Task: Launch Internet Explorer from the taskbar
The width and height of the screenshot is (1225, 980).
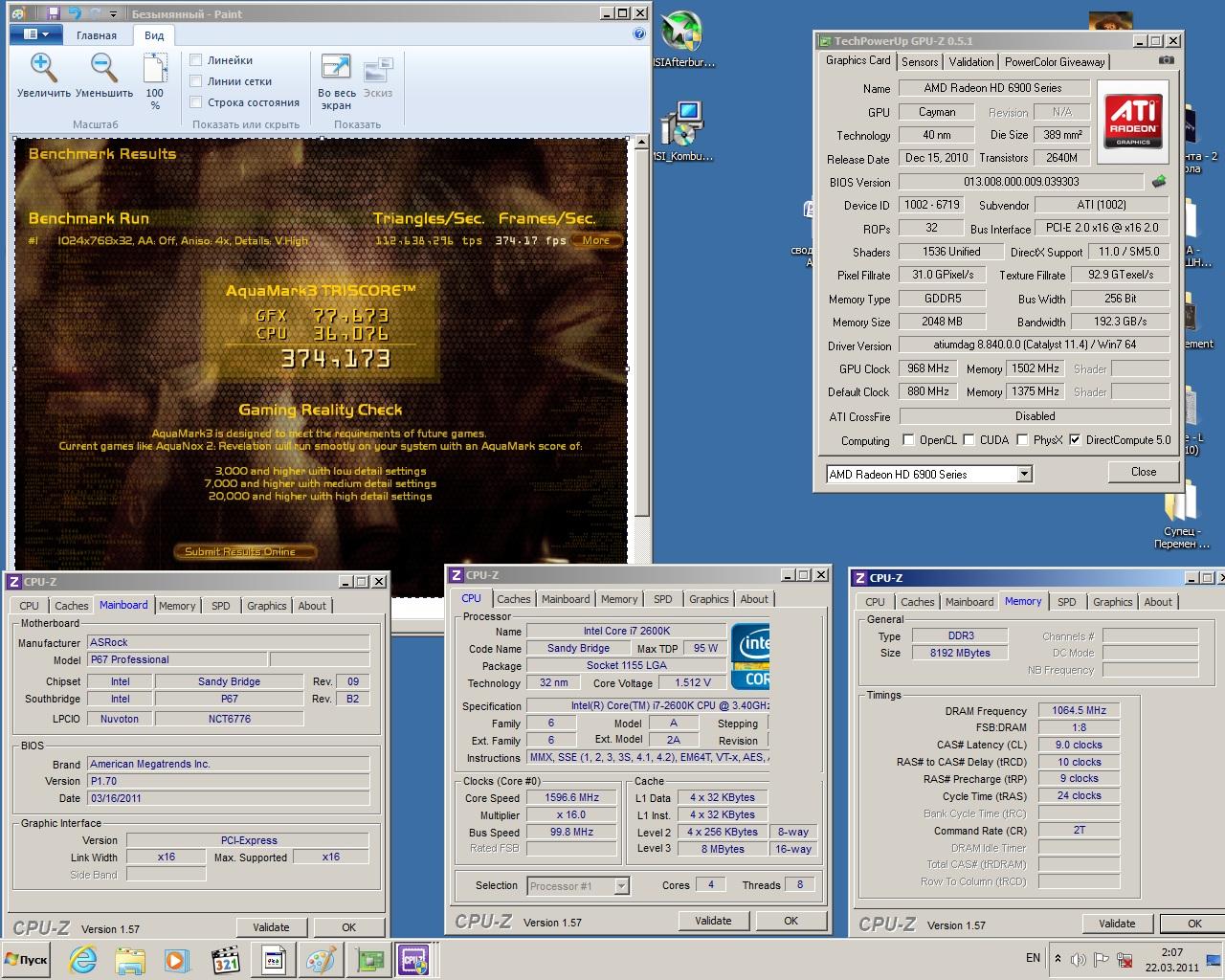Action: click(83, 960)
